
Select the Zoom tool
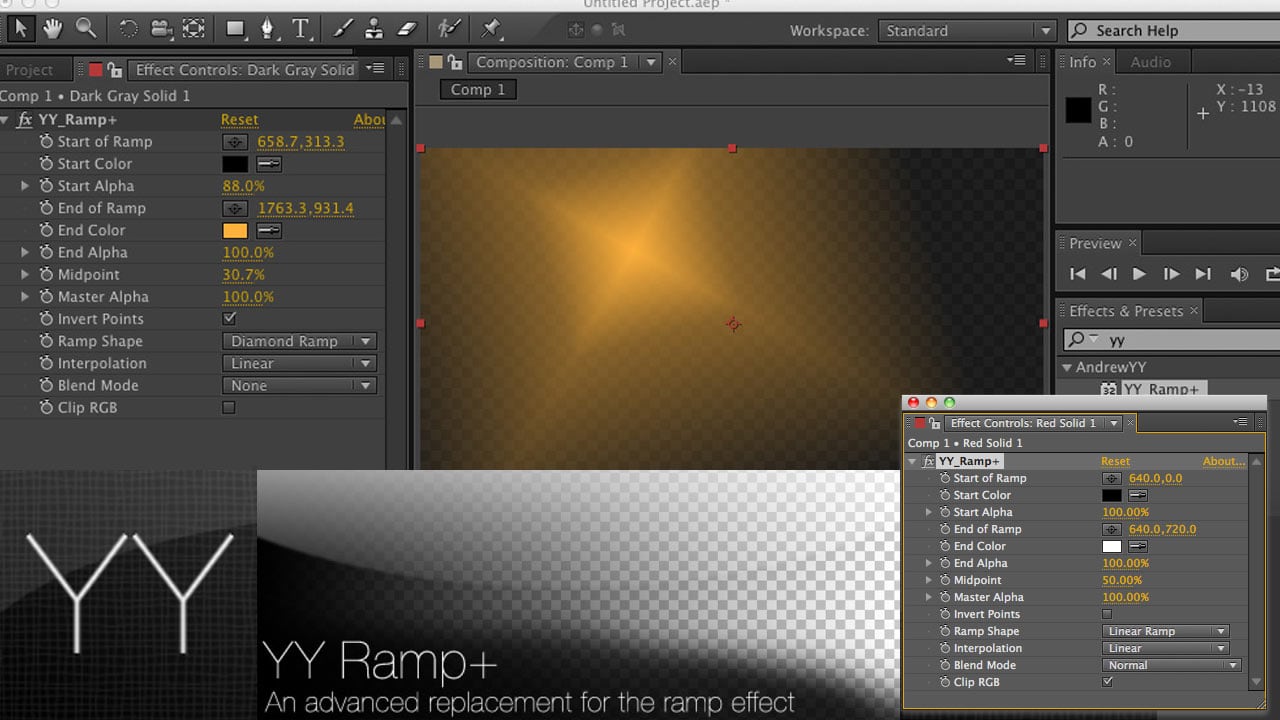86,28
